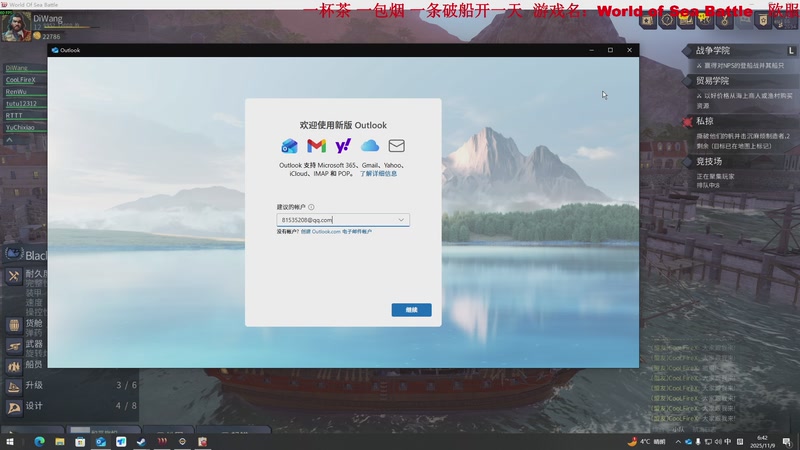The image size is (800, 450).
Task: Click the ship upgrade icon
Action: [x=14, y=387]
